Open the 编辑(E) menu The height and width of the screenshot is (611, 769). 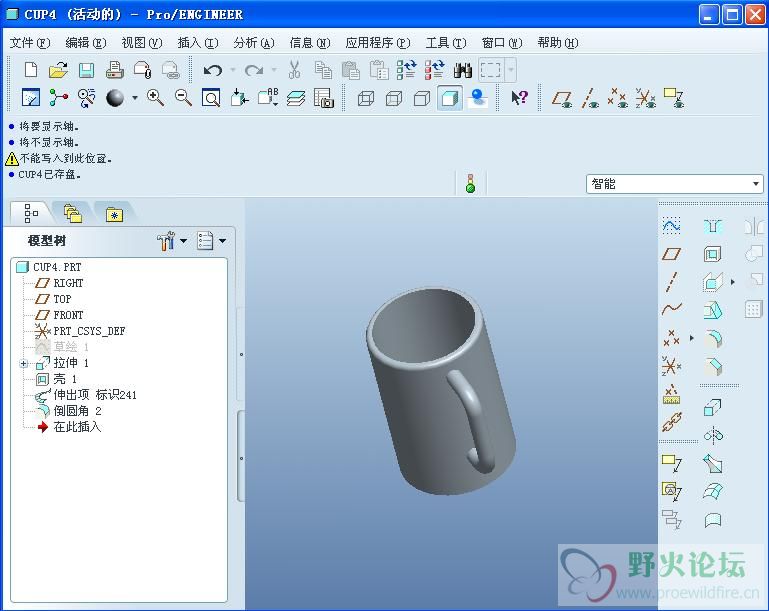point(86,43)
